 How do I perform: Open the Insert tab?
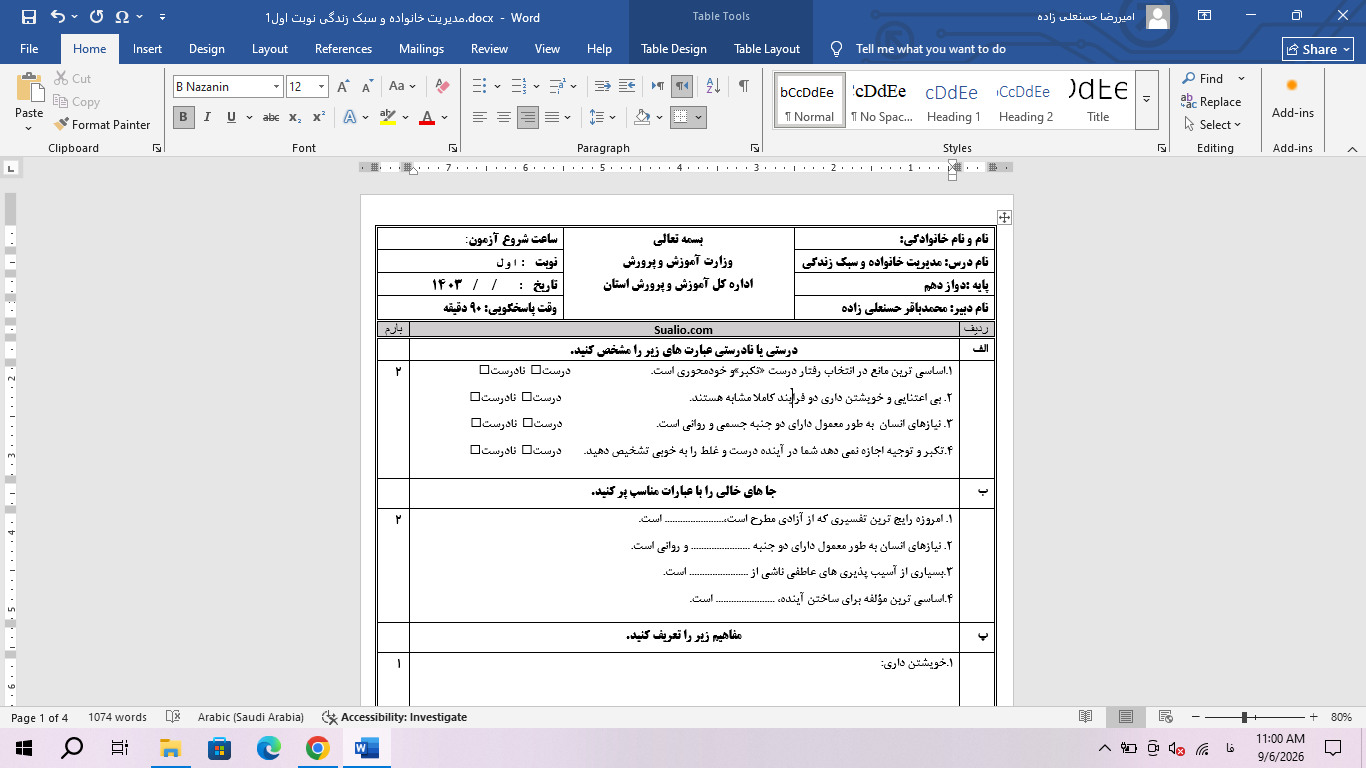(147, 49)
